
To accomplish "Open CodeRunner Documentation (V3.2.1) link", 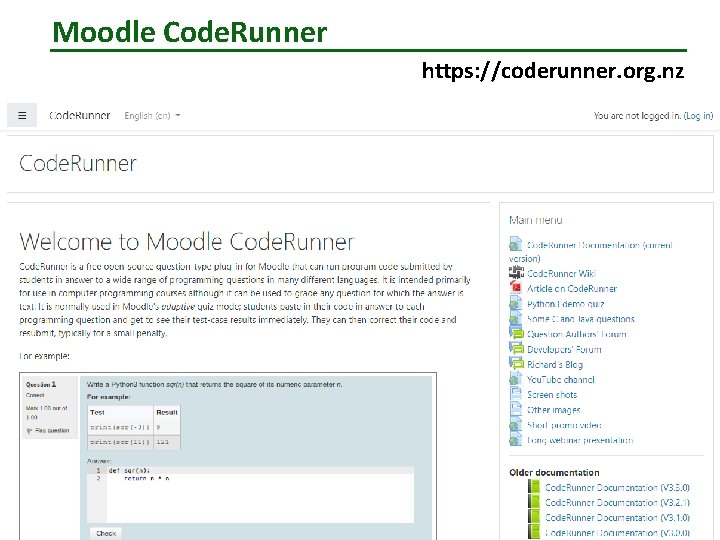I will pyautogui.click(x=617, y=503).
